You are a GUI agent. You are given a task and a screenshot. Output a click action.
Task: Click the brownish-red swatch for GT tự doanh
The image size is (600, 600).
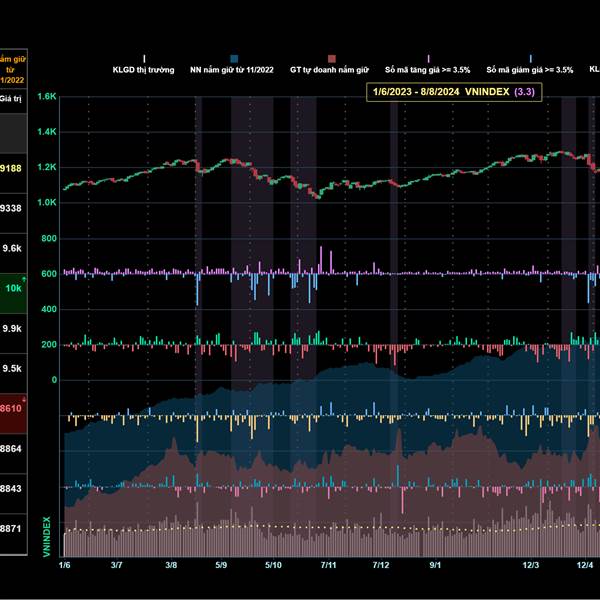pyautogui.click(x=332, y=59)
